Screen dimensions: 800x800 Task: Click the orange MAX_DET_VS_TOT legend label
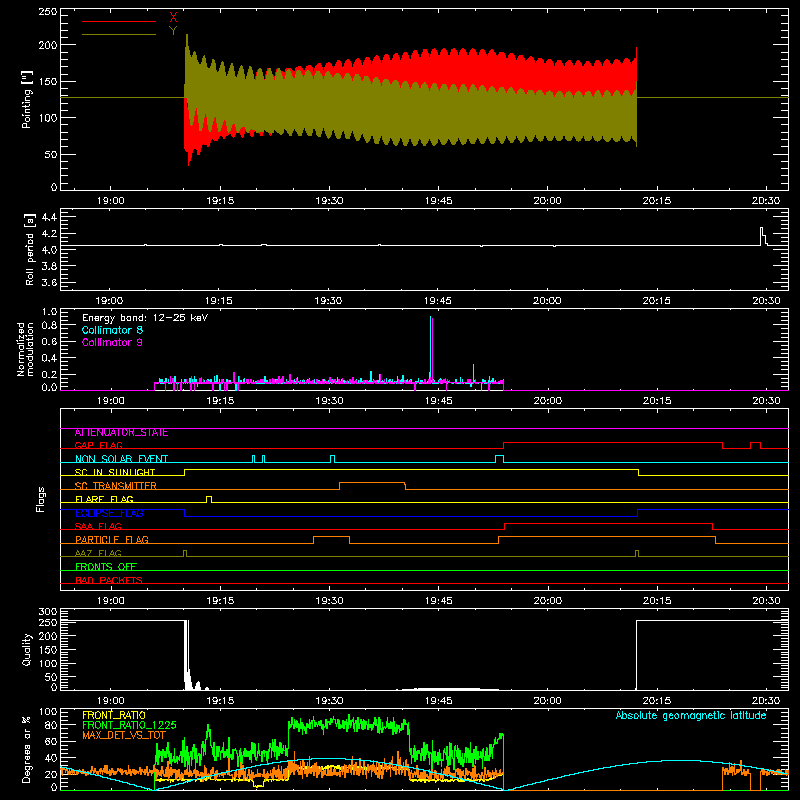pos(123,735)
